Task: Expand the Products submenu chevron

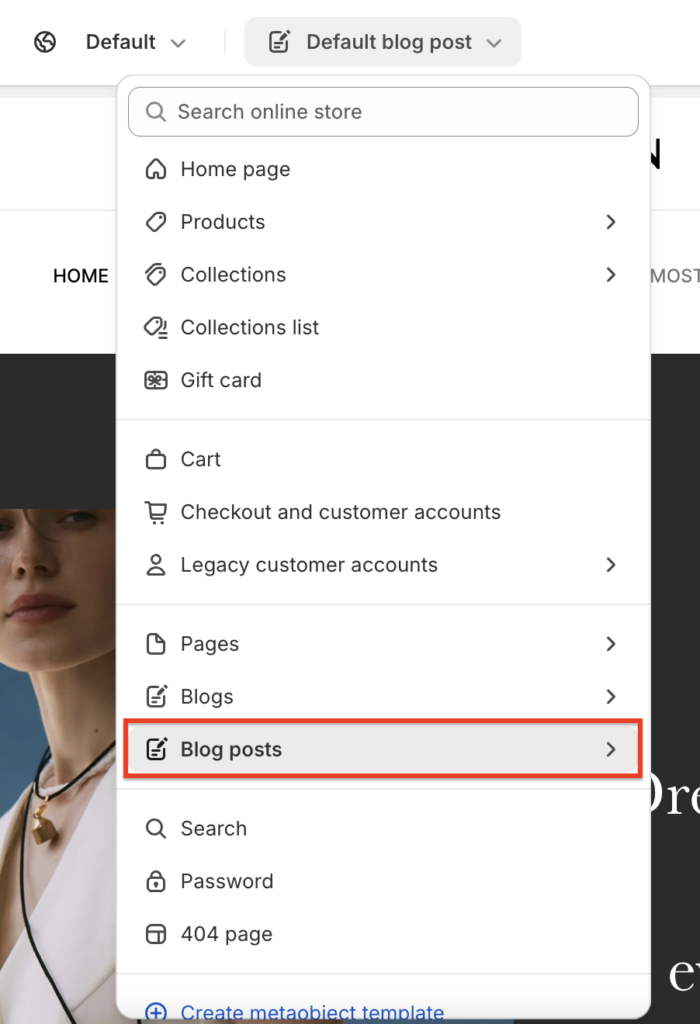Action: tap(611, 222)
